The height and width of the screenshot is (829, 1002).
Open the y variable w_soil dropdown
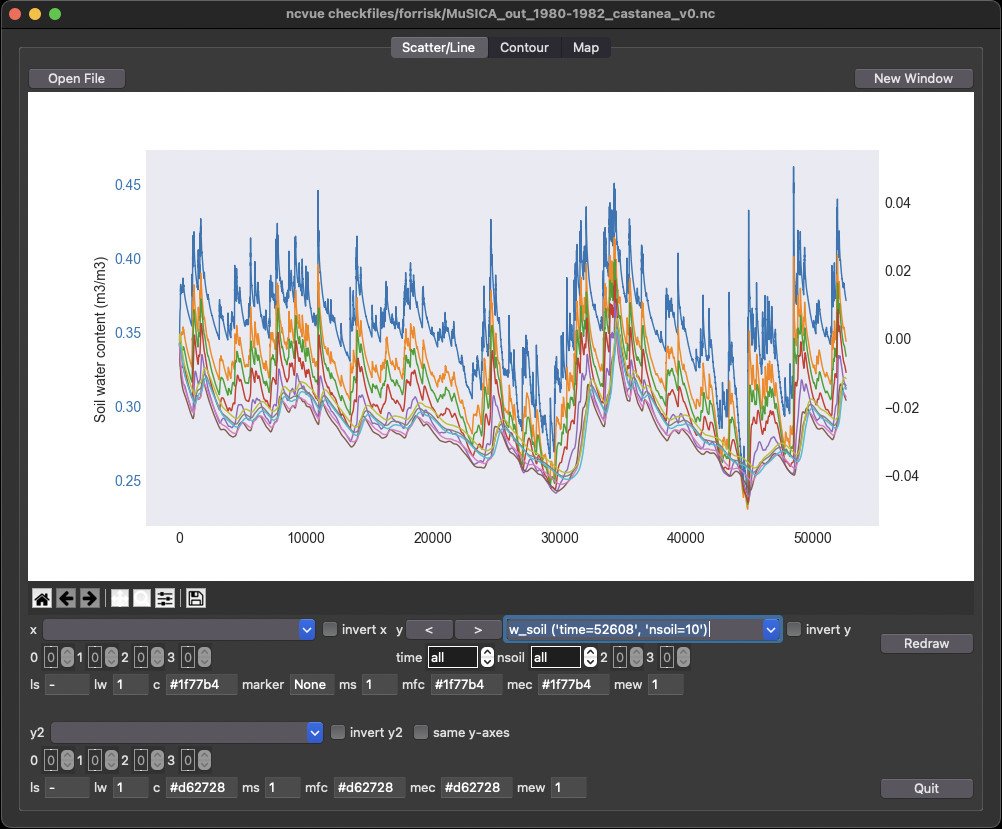642,630
